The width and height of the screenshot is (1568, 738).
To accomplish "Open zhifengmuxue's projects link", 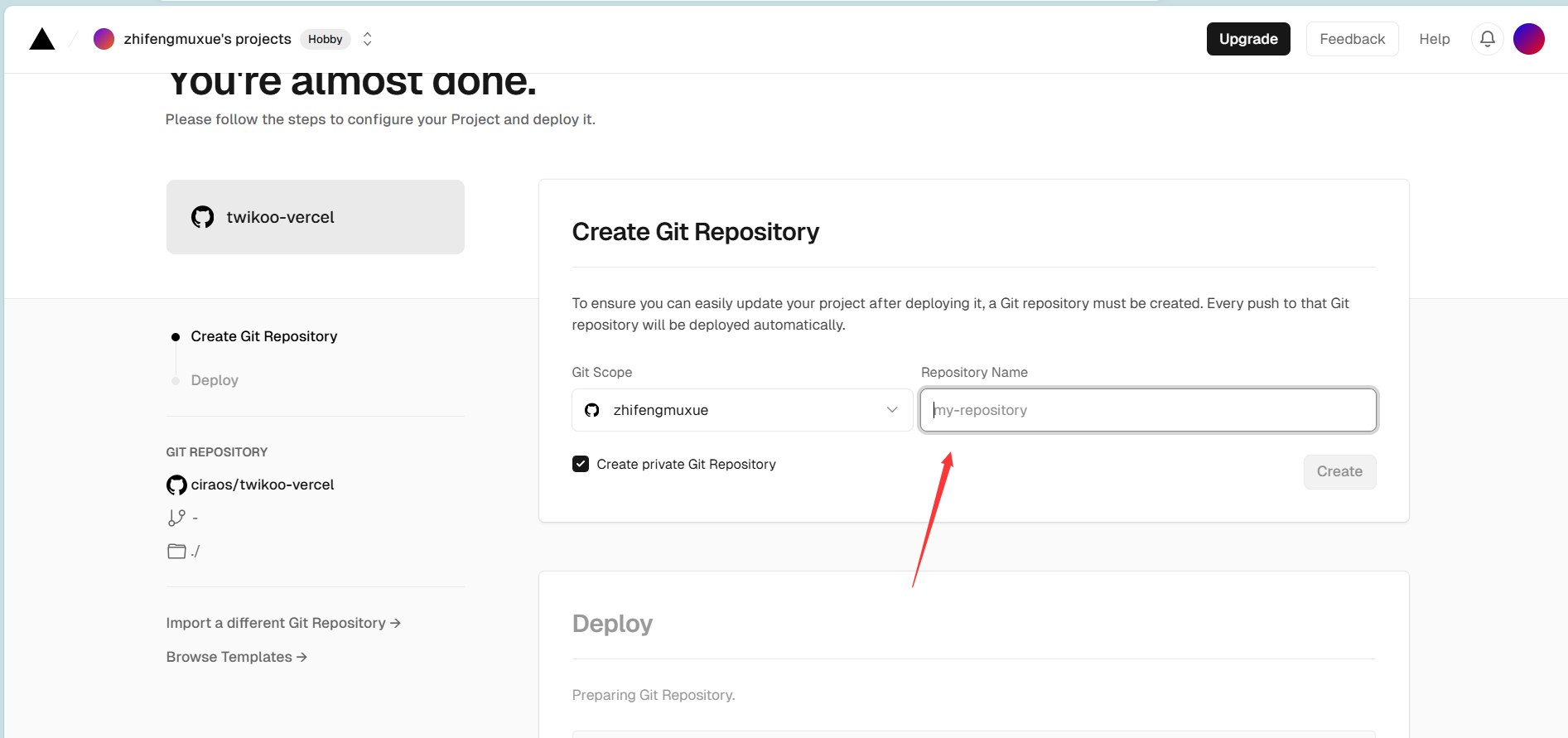I will pos(207,39).
